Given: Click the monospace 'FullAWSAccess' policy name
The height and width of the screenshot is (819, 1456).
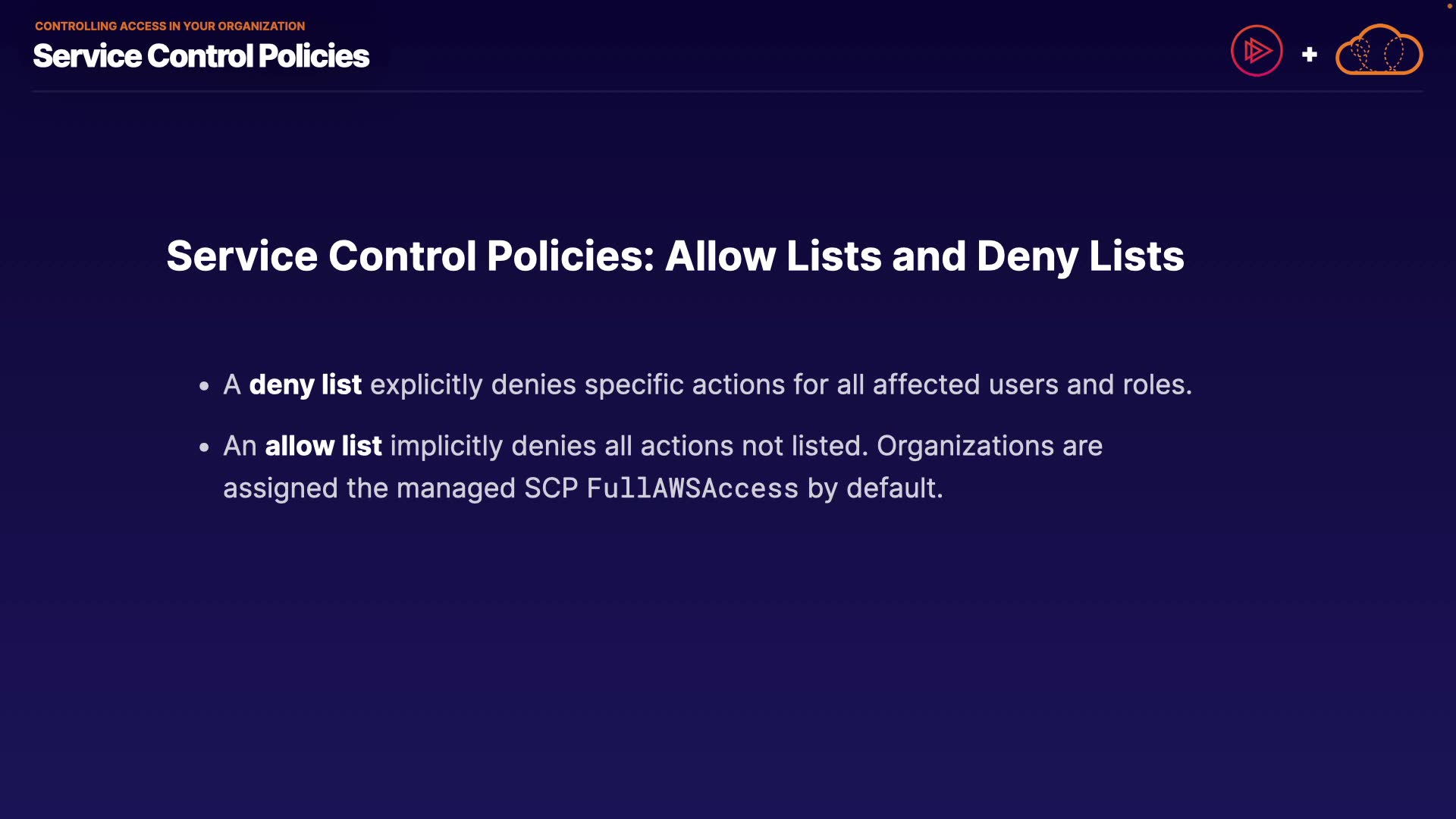Looking at the screenshot, I should coord(692,488).
